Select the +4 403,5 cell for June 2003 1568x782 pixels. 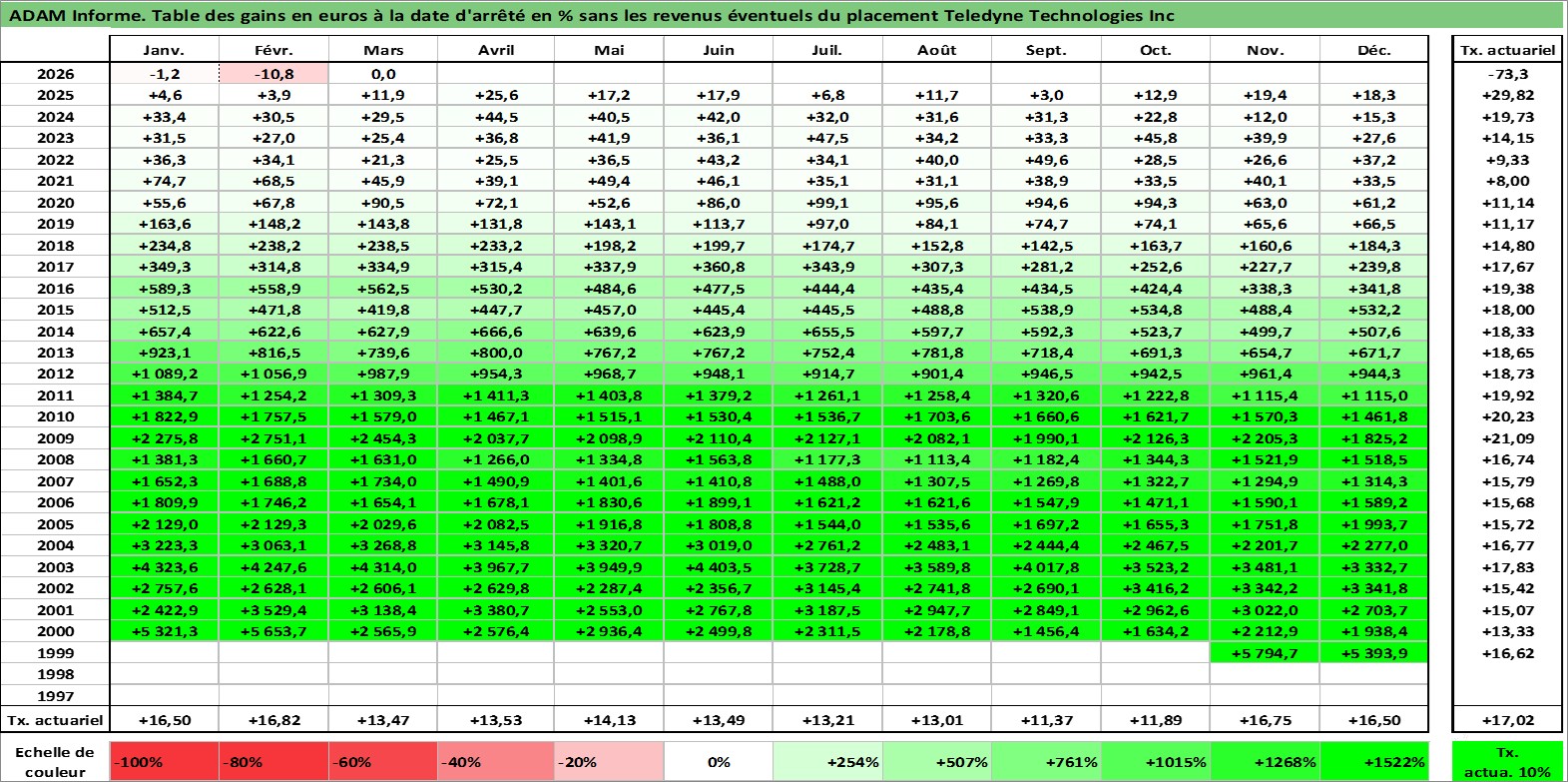coord(718,567)
